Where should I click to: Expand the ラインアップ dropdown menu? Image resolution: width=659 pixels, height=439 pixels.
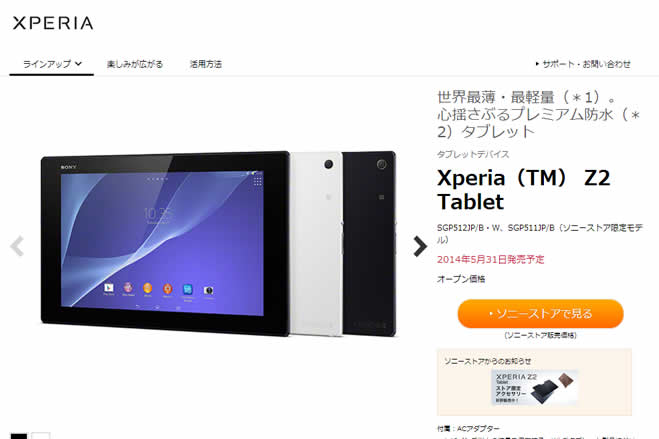52,64
